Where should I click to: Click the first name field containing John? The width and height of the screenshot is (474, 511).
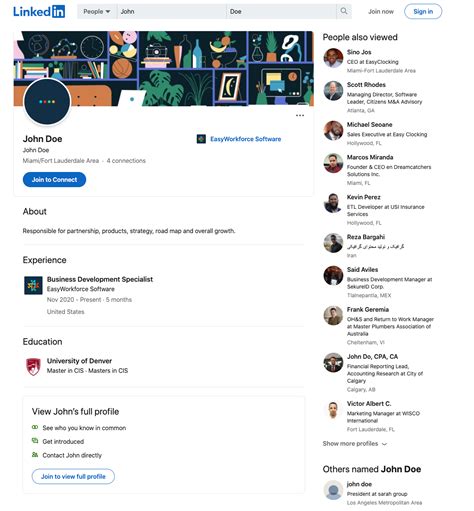pyautogui.click(x=171, y=12)
